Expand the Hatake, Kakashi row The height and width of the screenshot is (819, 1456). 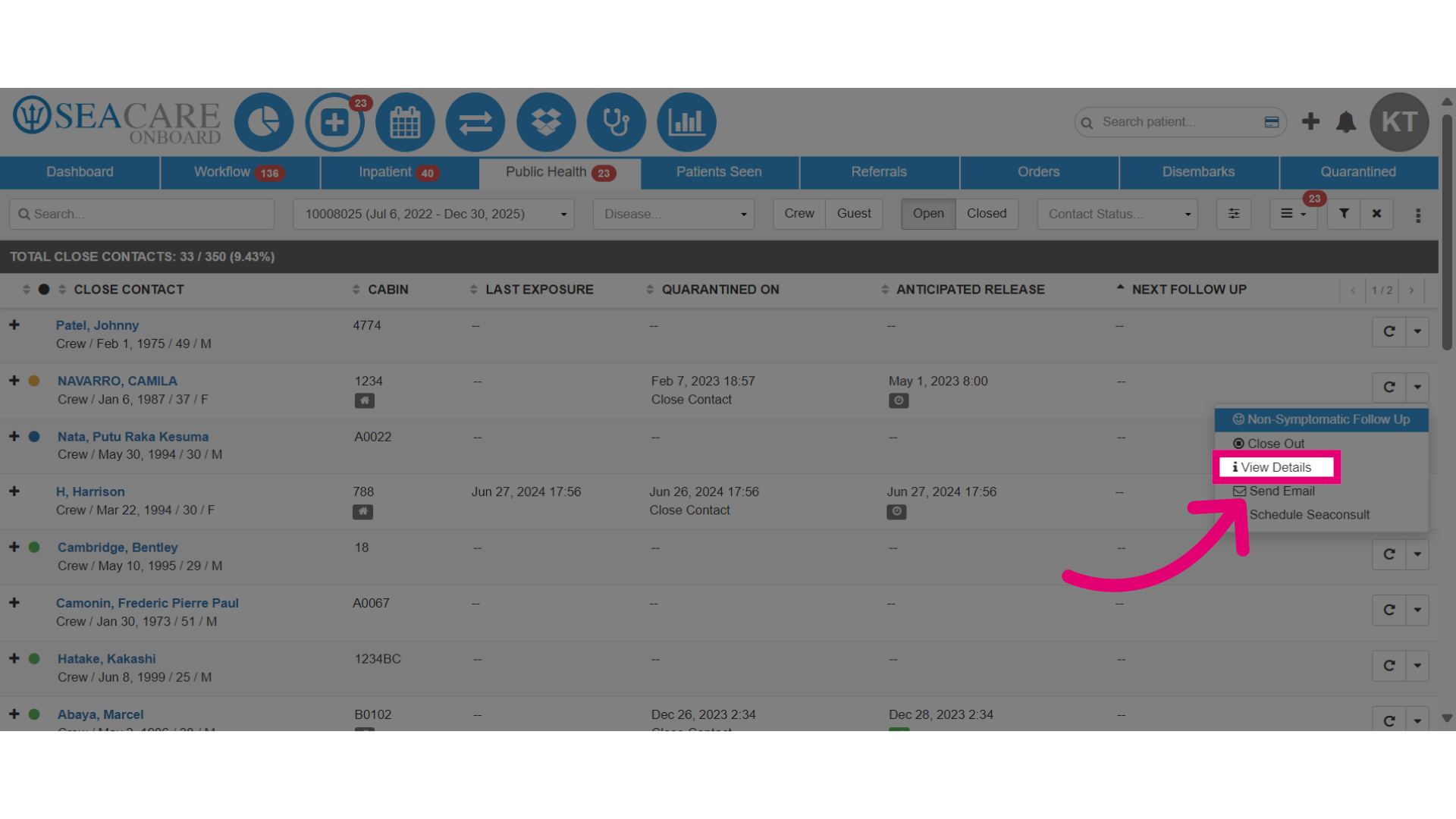pyautogui.click(x=14, y=658)
